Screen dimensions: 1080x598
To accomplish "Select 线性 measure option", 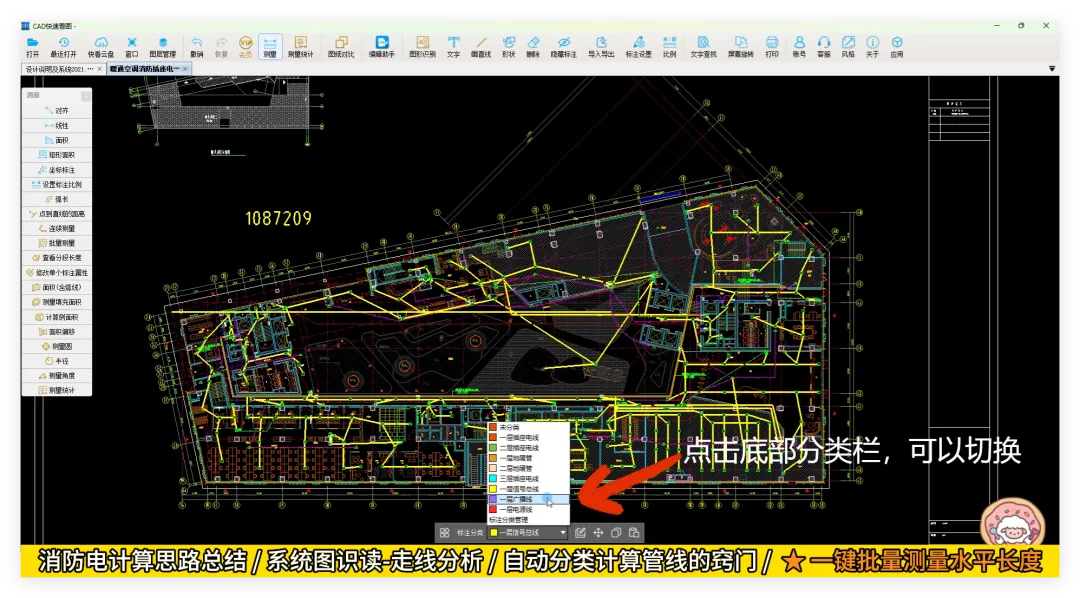I will pos(56,125).
